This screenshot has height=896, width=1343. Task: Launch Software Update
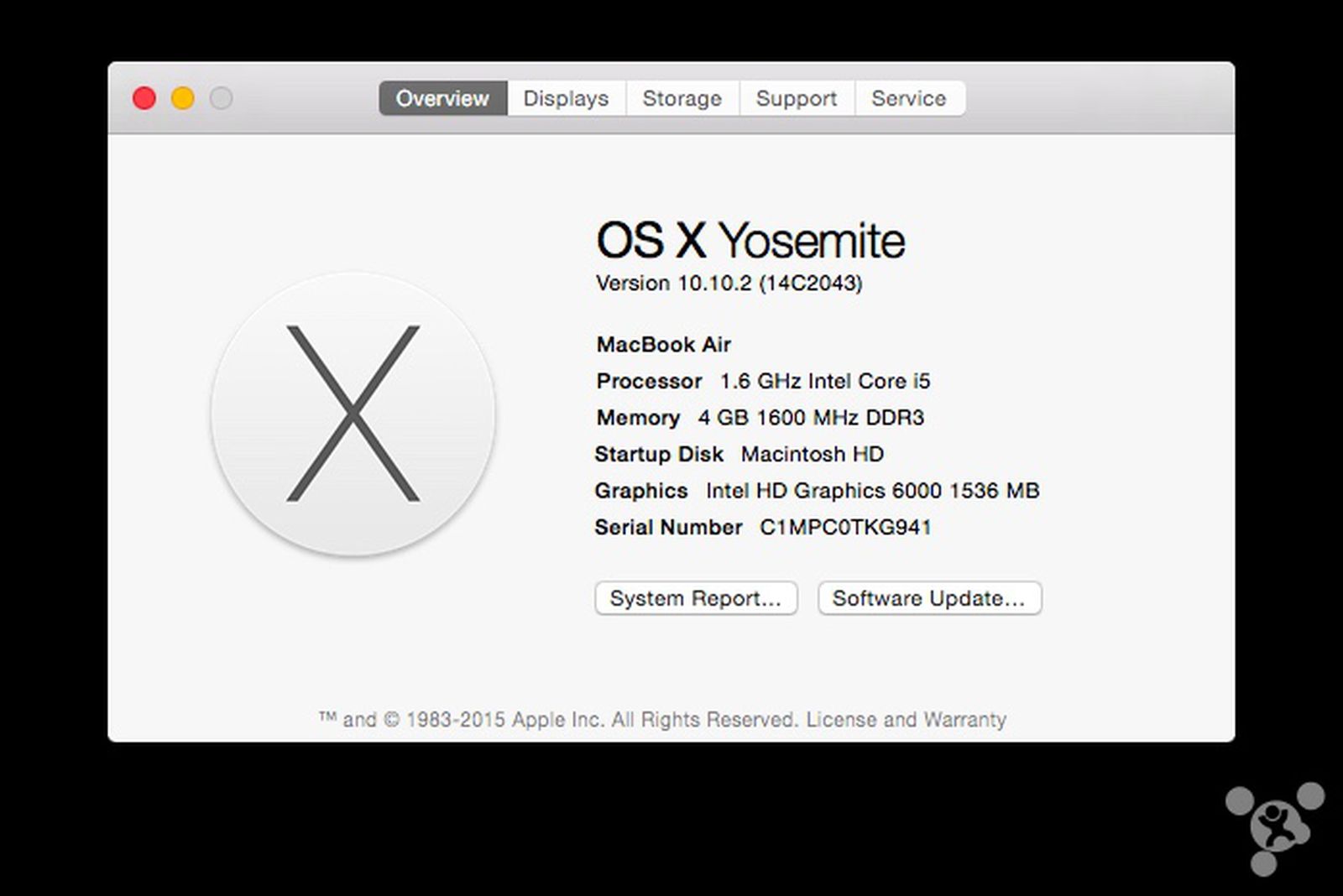pyautogui.click(x=928, y=597)
